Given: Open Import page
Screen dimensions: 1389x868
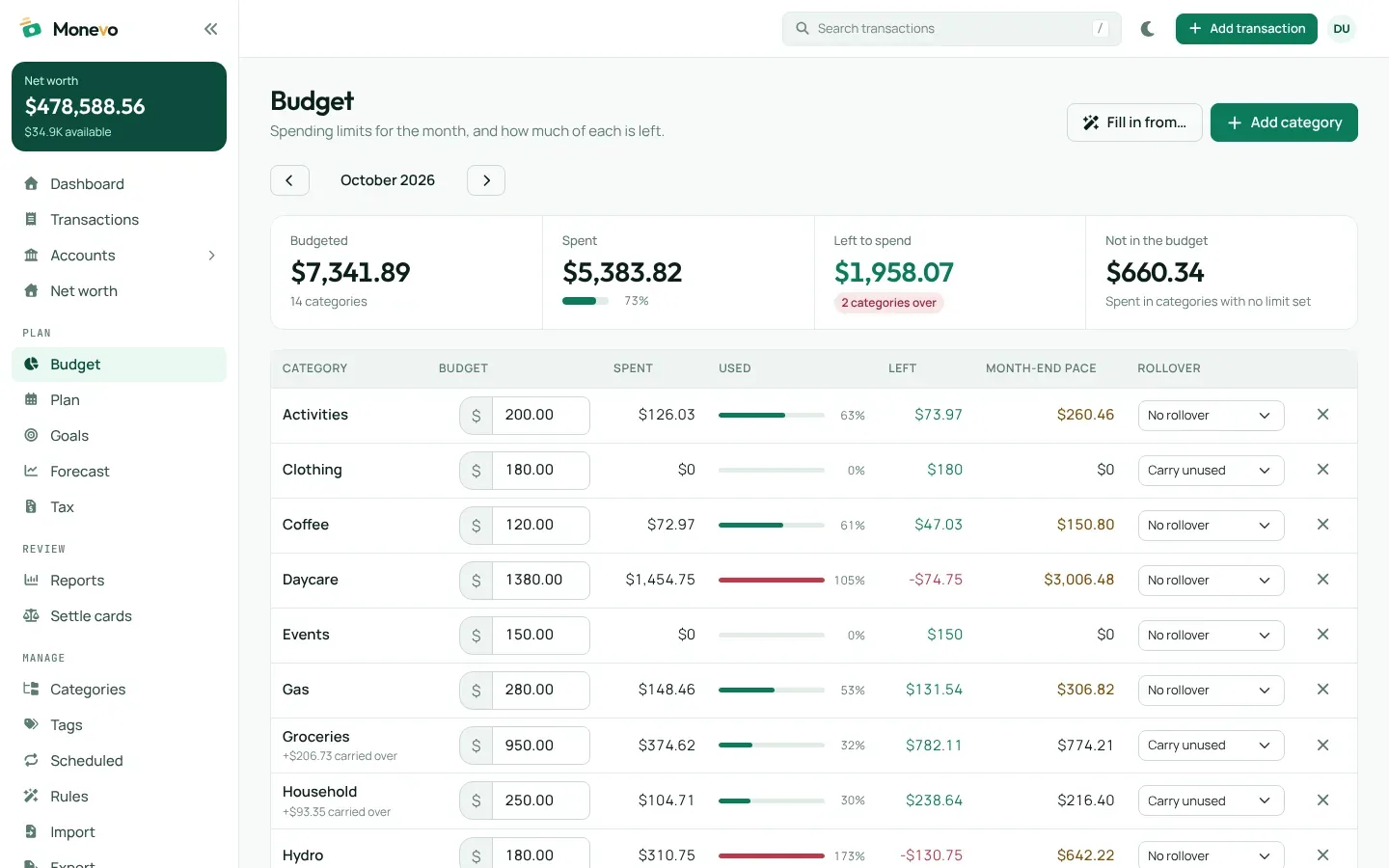Looking at the screenshot, I should pyautogui.click(x=119, y=832).
